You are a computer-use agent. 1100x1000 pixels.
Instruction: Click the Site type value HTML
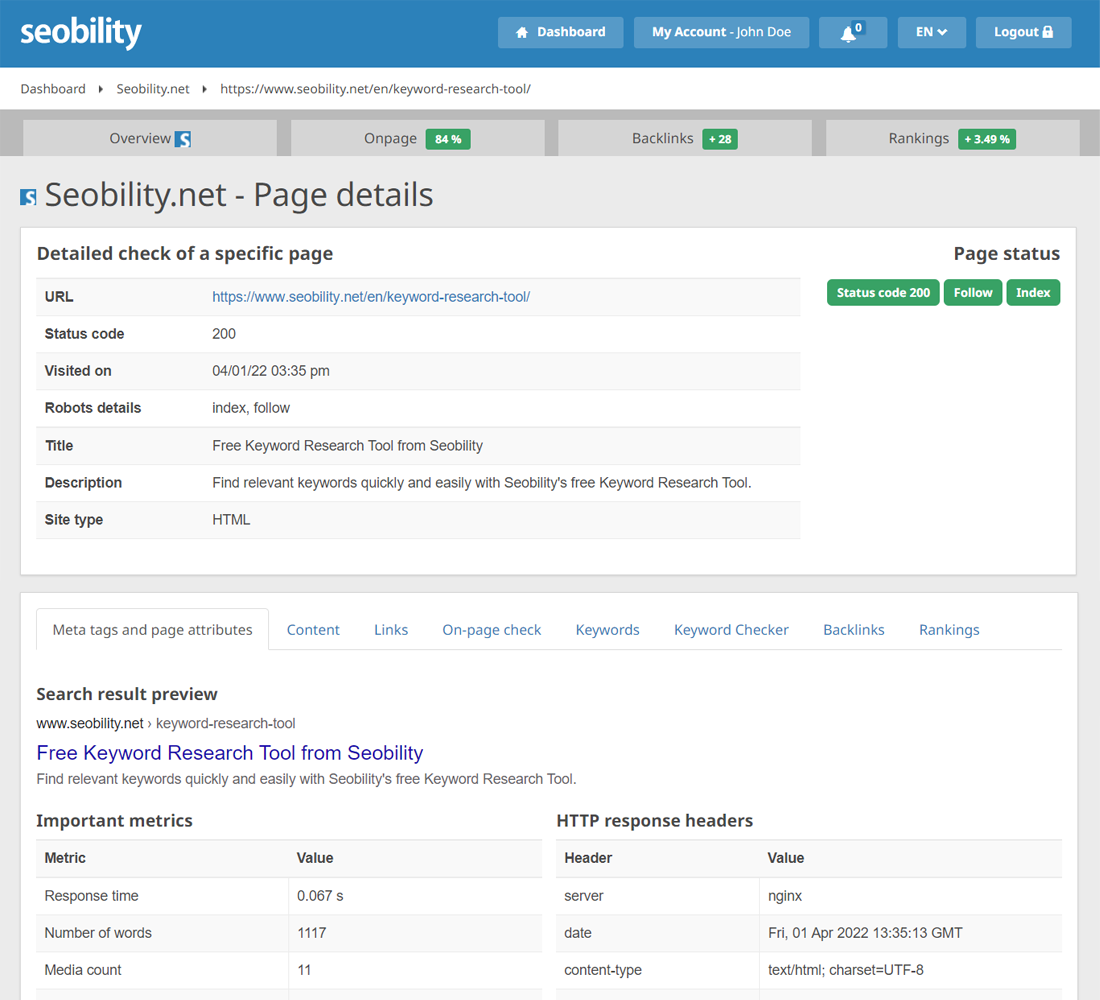pyautogui.click(x=231, y=520)
